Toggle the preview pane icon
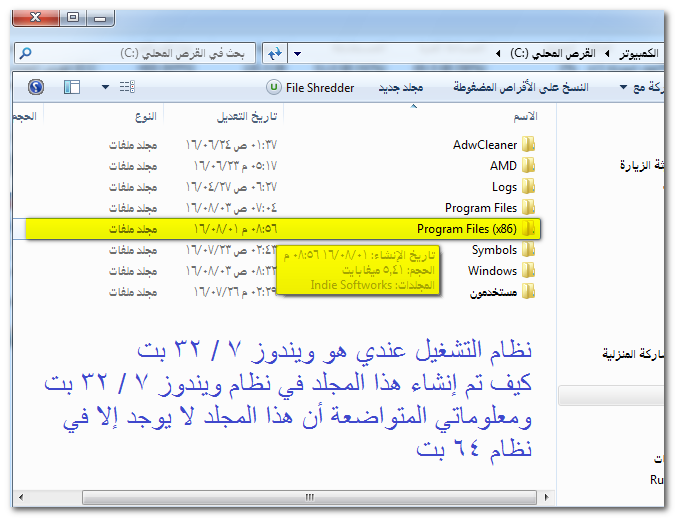 [71, 87]
